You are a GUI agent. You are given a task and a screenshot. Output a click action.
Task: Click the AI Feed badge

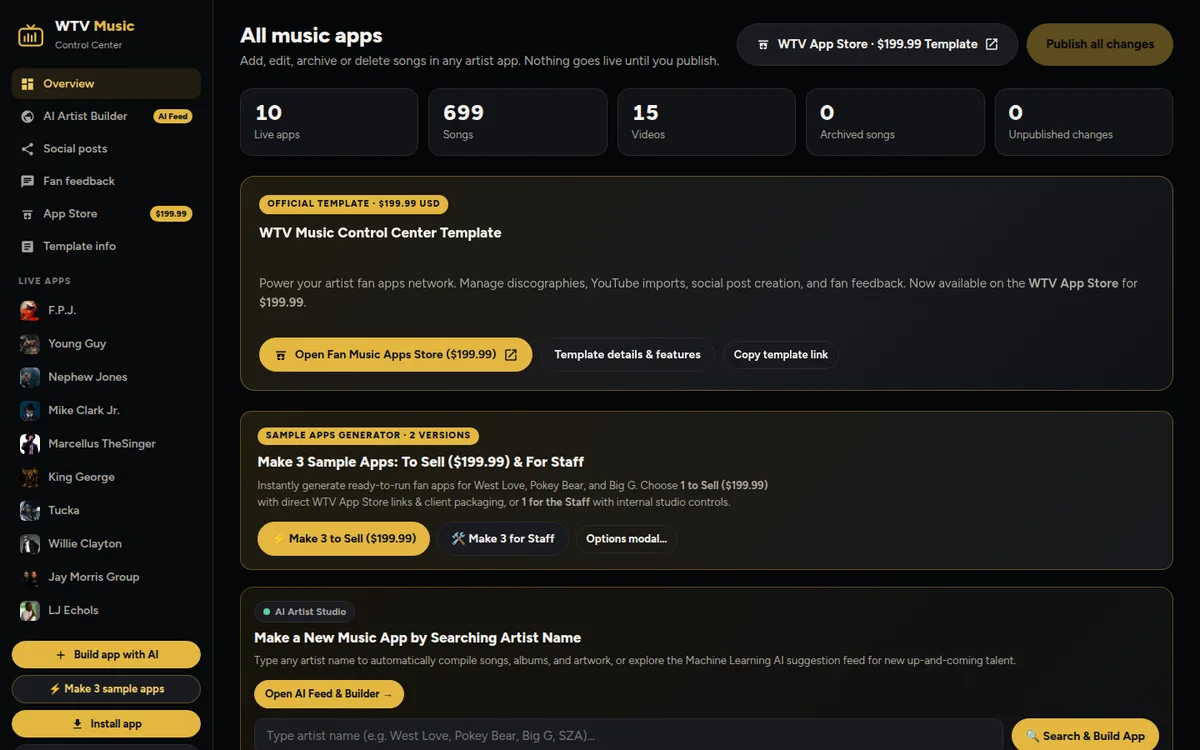point(173,116)
